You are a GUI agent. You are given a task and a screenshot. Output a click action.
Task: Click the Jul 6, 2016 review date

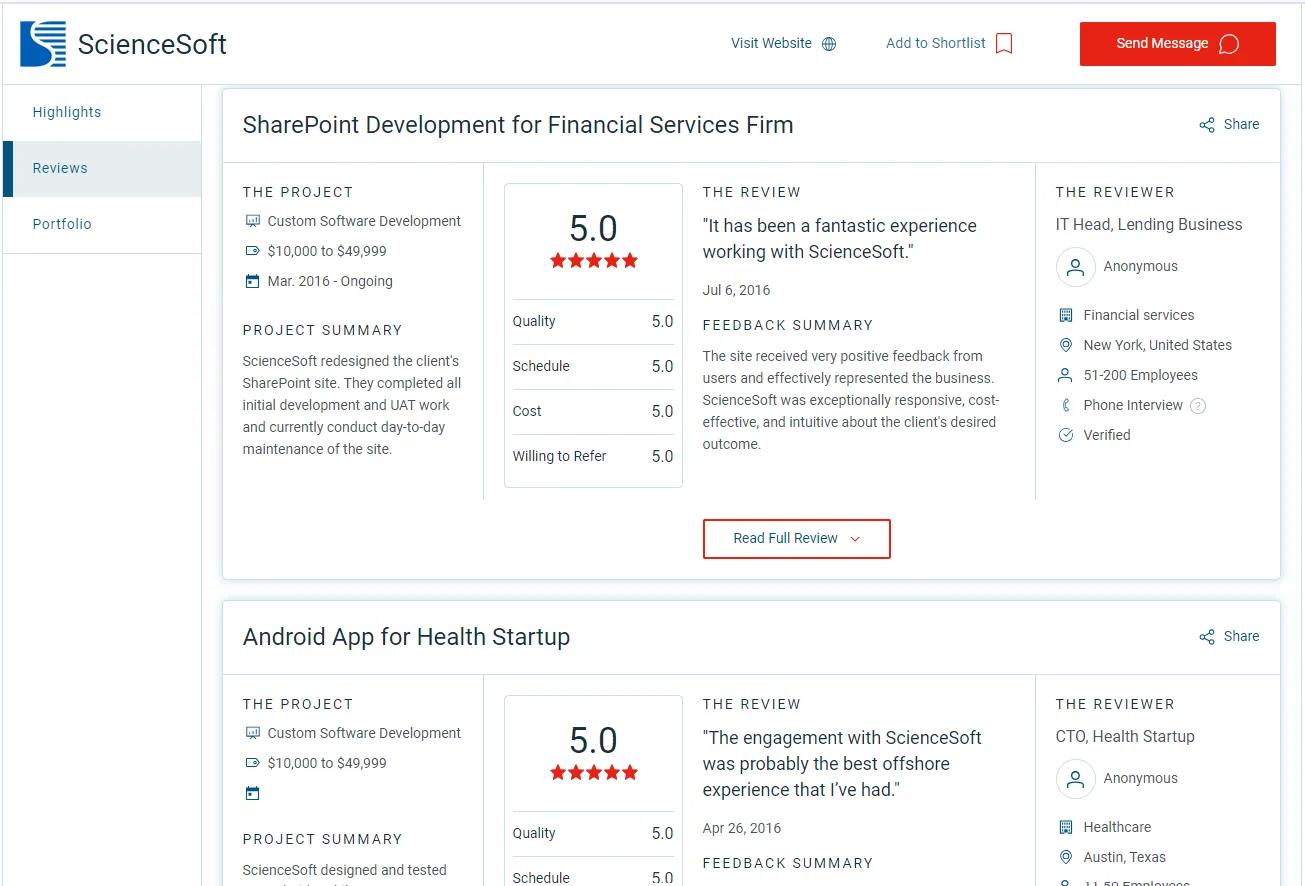(x=736, y=291)
